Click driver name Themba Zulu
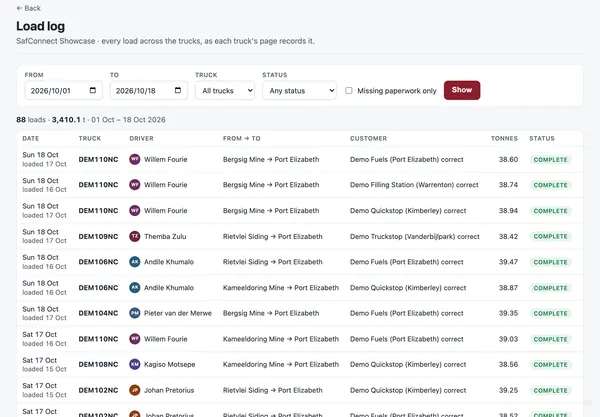600x417 pixels. tap(165, 236)
